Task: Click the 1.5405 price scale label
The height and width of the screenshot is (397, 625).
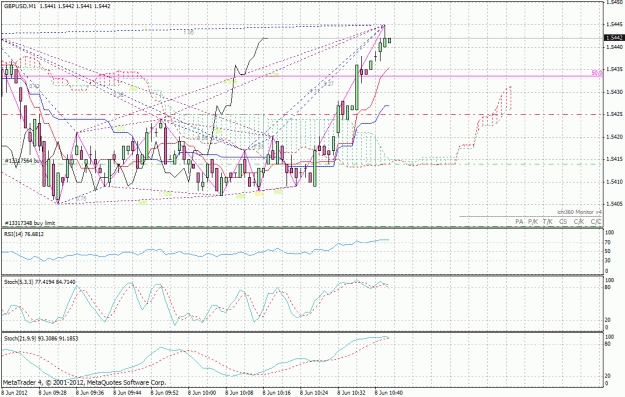Action: click(614, 204)
